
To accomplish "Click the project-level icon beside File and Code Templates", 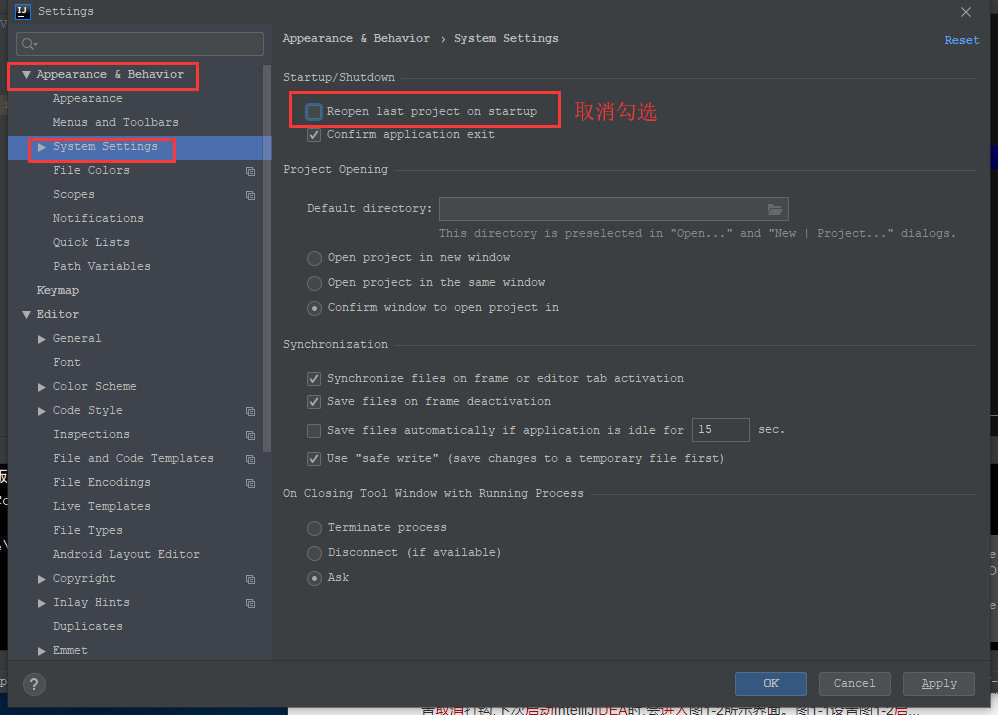I will pos(251,459).
